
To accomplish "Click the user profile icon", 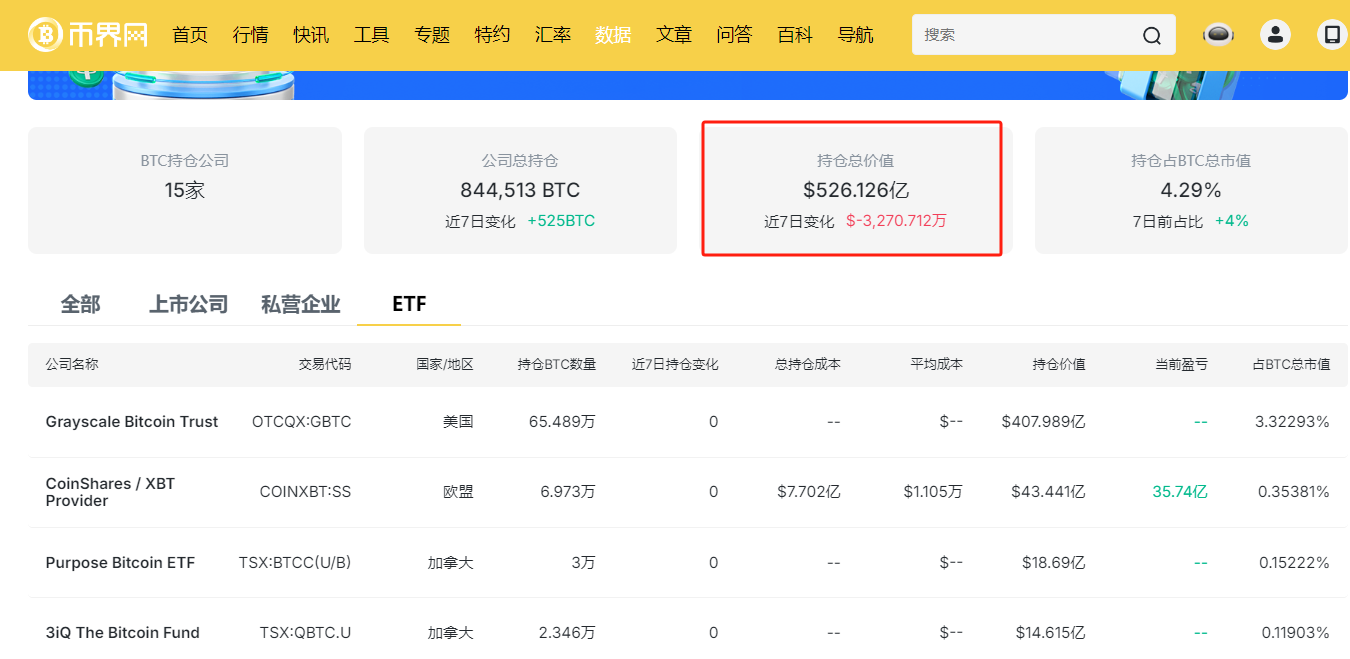I will click(x=1275, y=34).
